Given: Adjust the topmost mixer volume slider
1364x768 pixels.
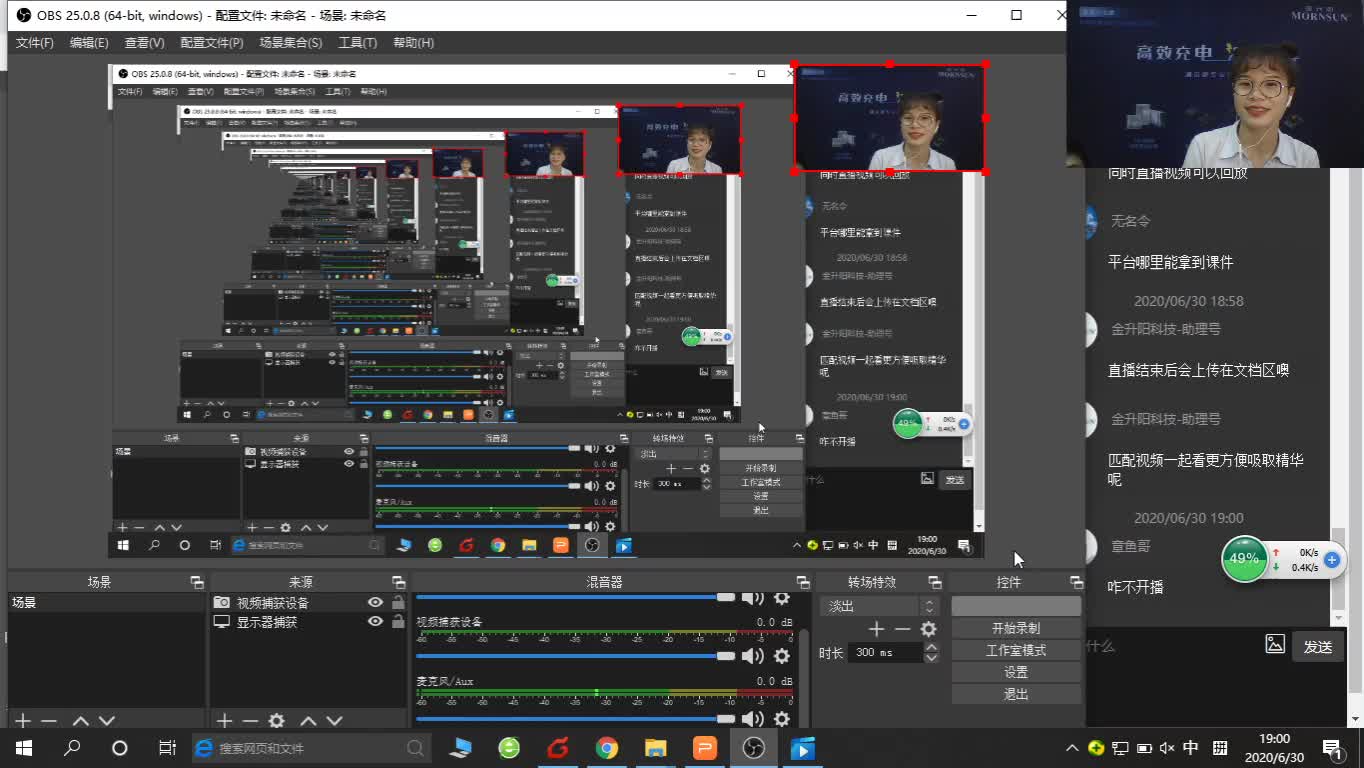Looking at the screenshot, I should pos(575,597).
